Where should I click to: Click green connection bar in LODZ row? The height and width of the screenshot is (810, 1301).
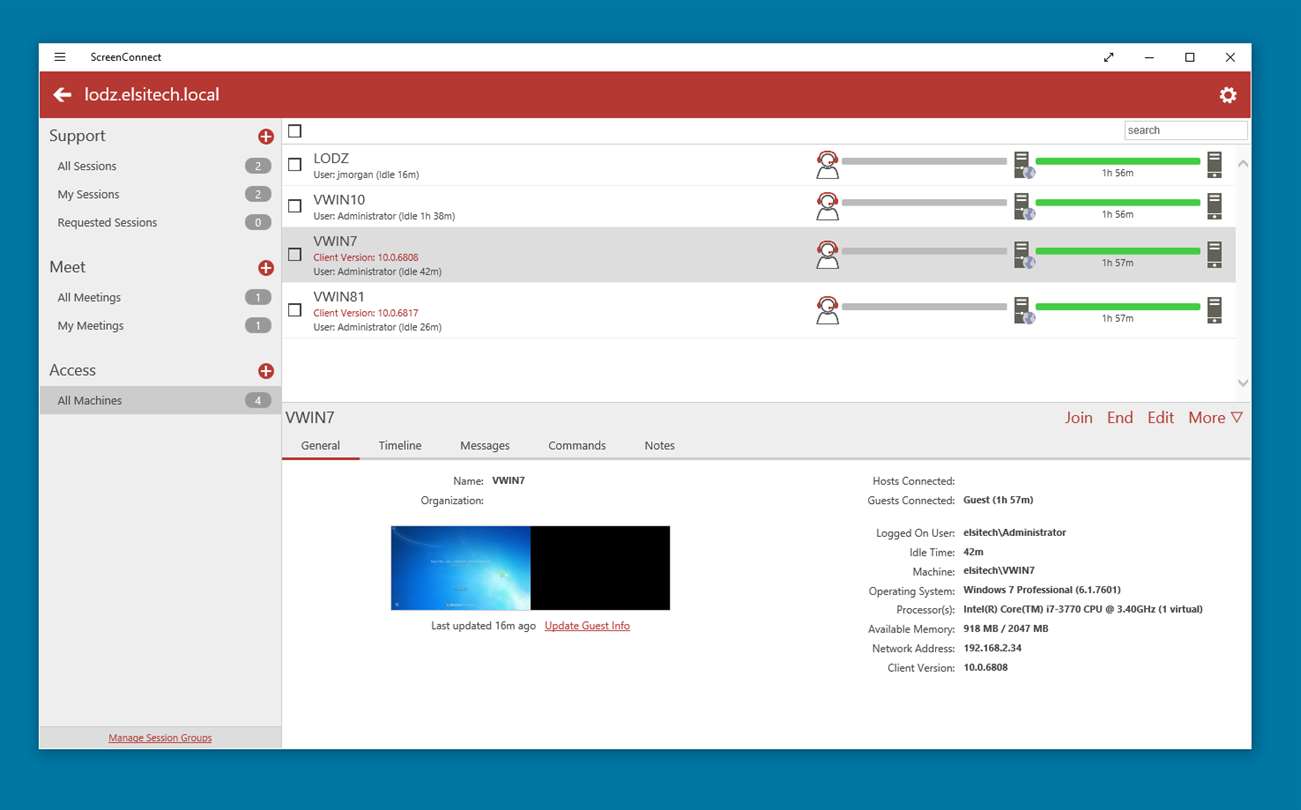(x=1118, y=161)
